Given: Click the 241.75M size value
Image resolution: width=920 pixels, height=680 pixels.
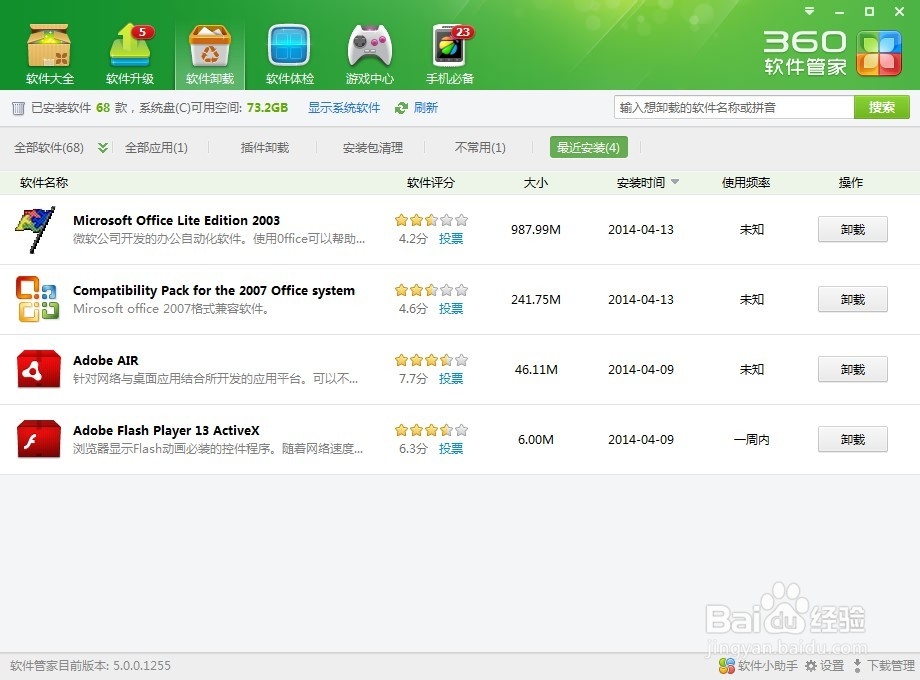Looking at the screenshot, I should click(x=536, y=299).
